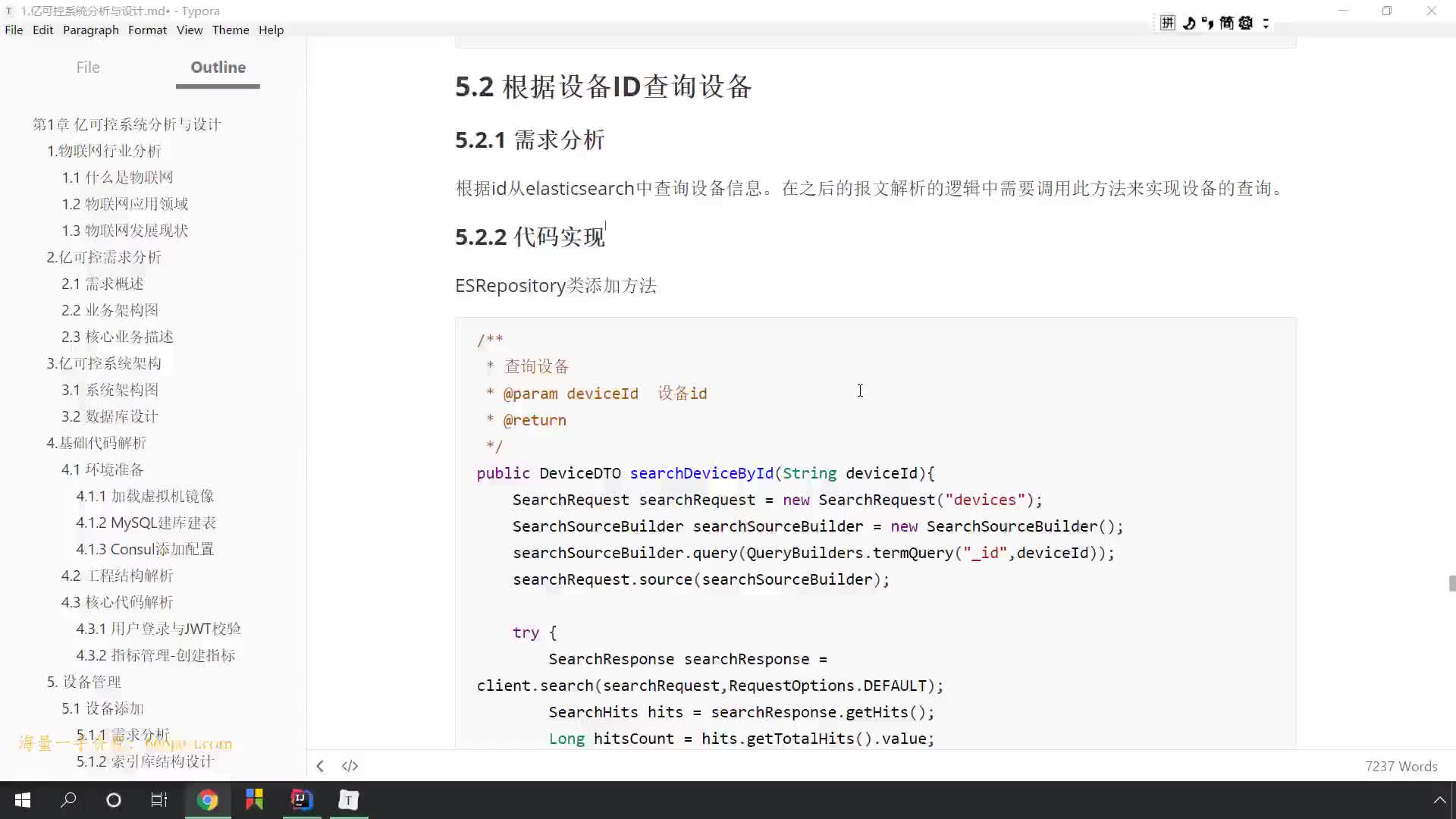Go to outline item 2.3 核心业务描述

pyautogui.click(x=118, y=337)
